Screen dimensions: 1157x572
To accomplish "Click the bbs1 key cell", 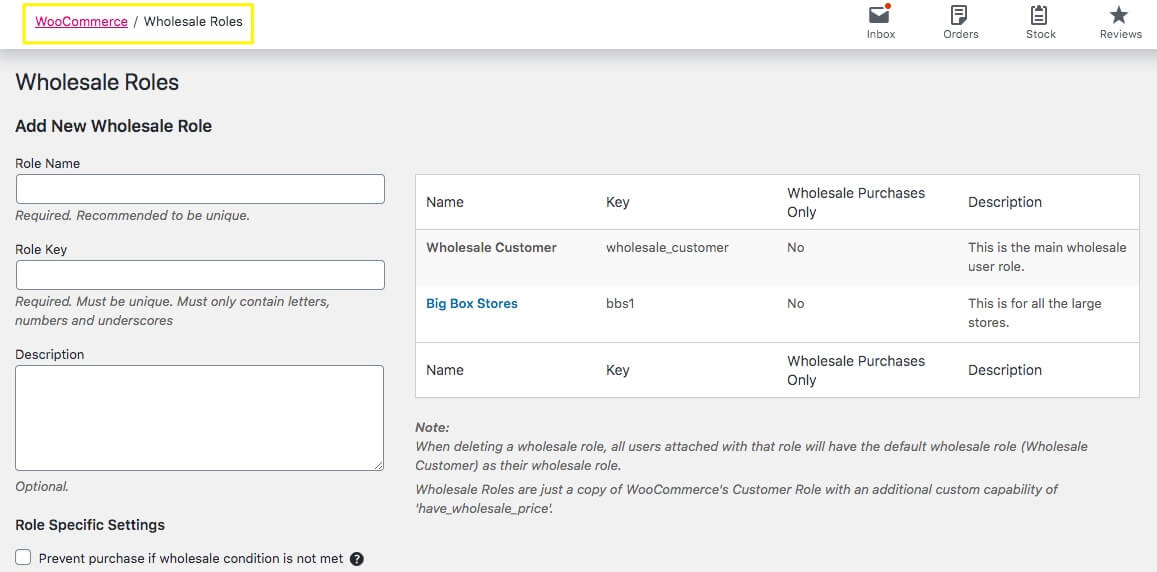I will pos(620,304).
